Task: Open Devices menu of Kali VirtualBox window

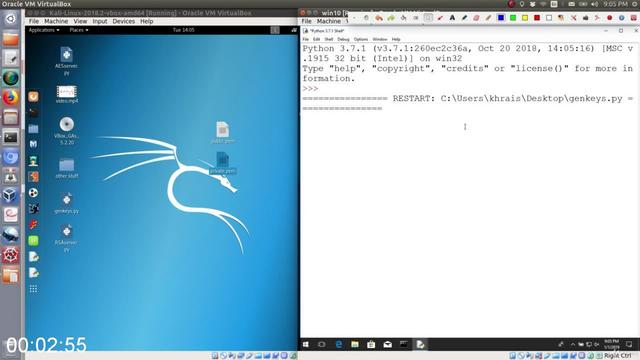Action: point(124,21)
